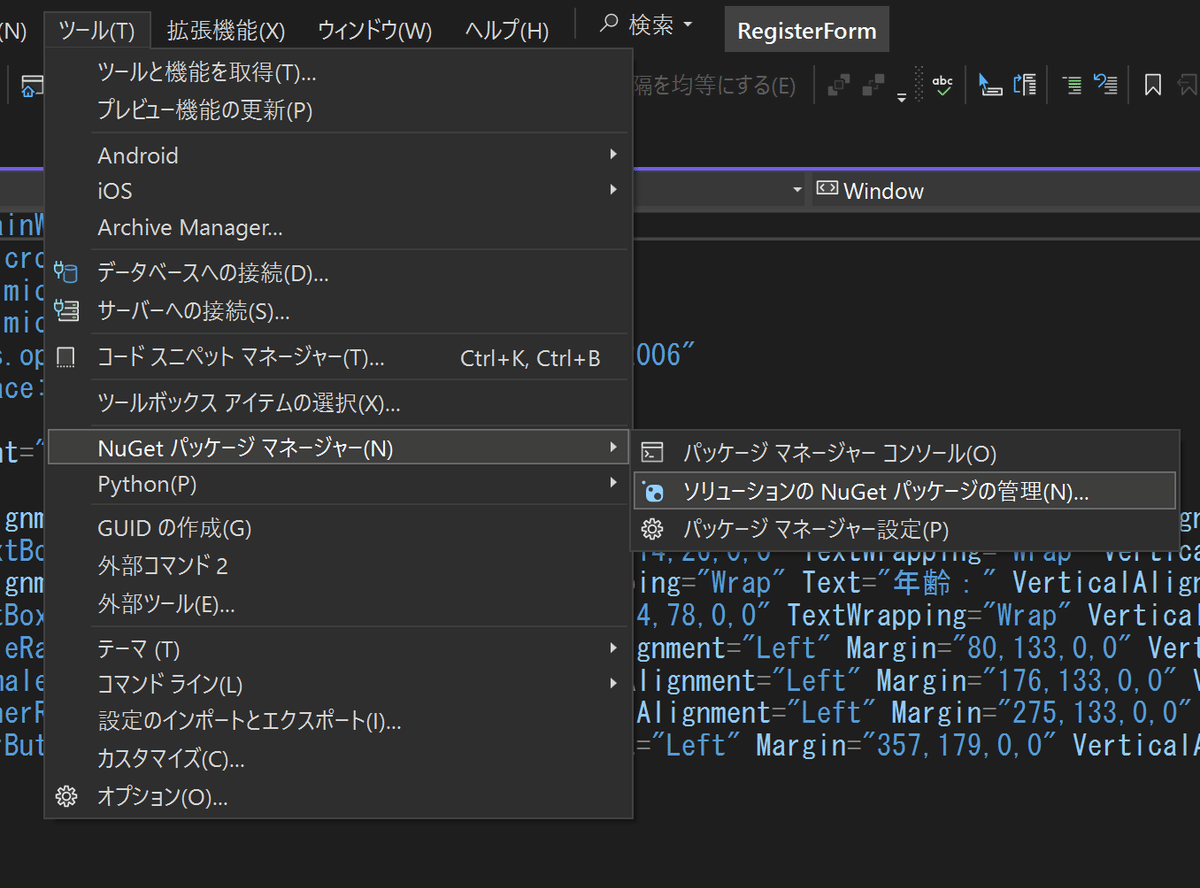This screenshot has height=888, width=1200.
Task: Open the 拡張機能 menu
Action: (x=225, y=30)
